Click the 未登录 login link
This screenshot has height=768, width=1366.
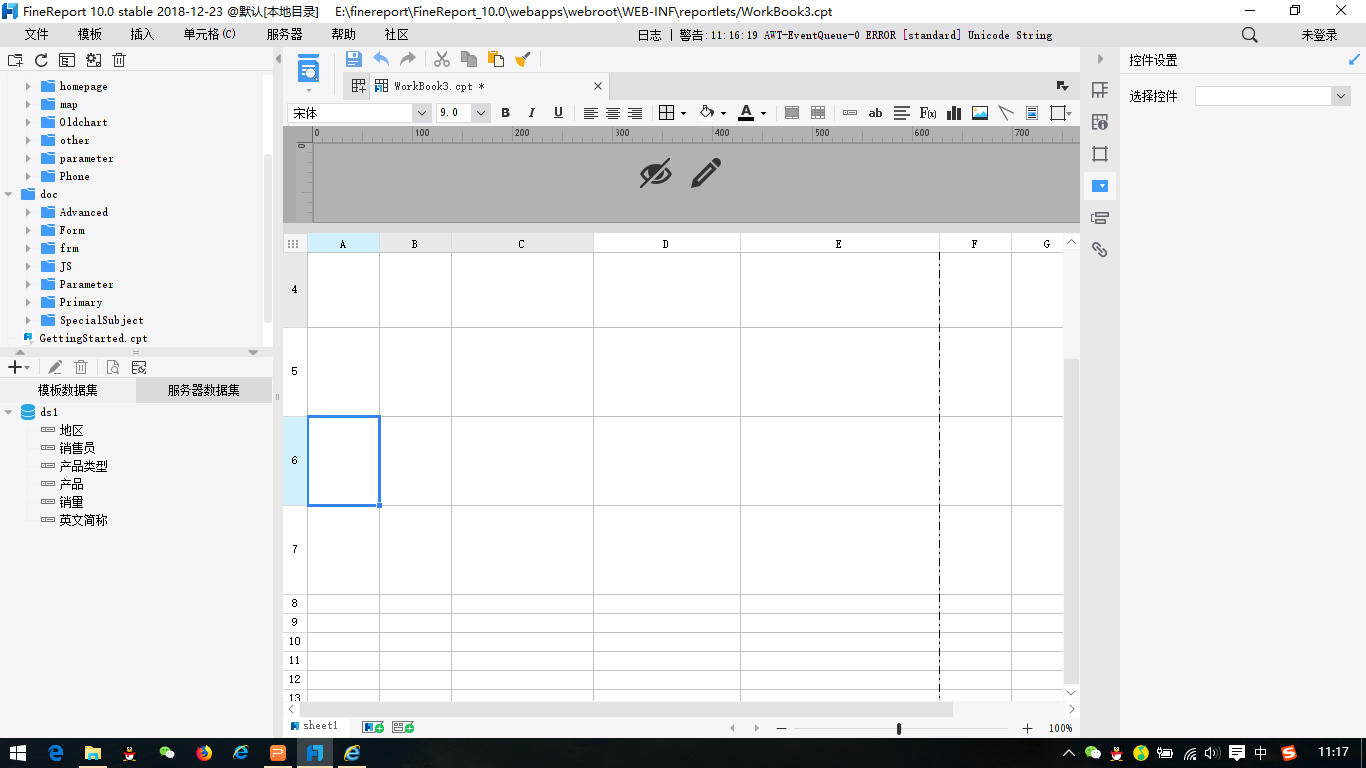point(1319,34)
